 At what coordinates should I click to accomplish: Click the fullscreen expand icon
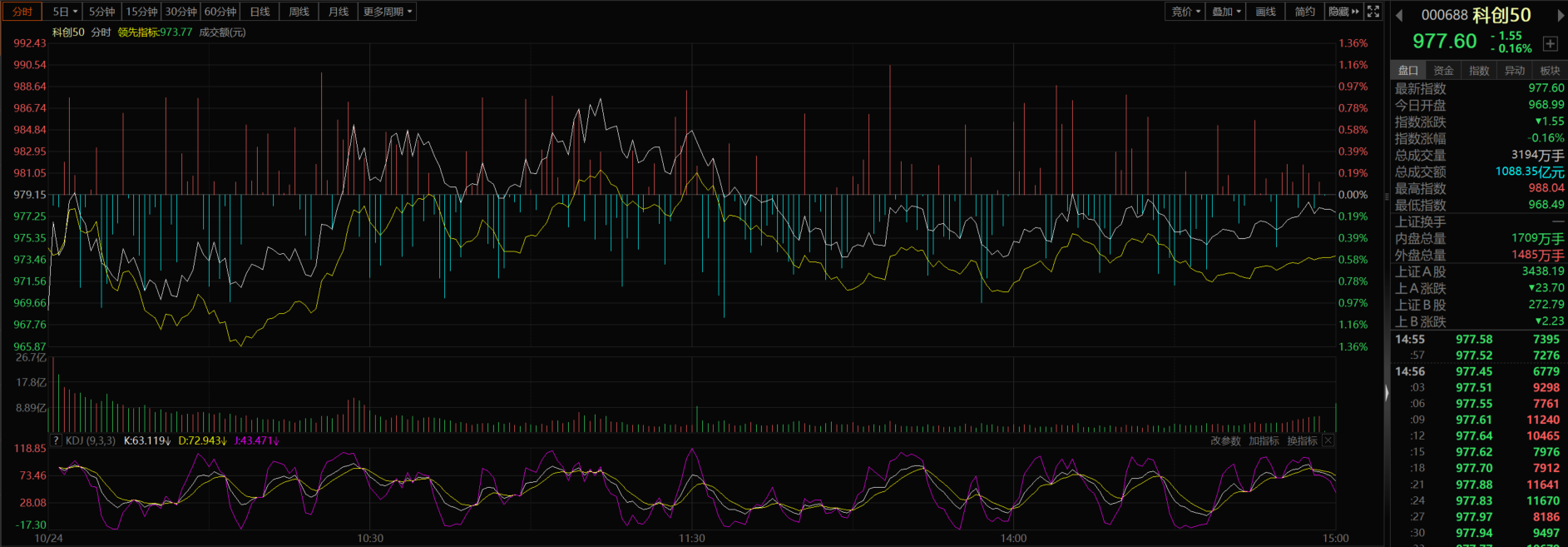click(x=1373, y=12)
